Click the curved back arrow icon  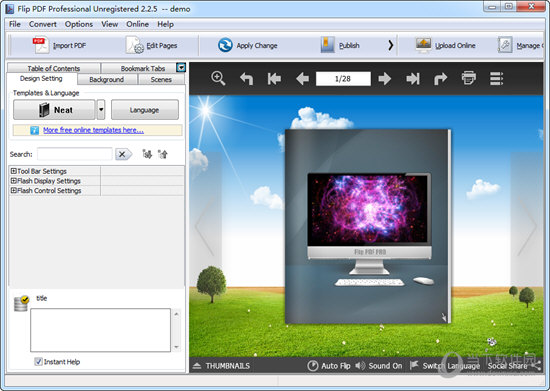[x=246, y=78]
